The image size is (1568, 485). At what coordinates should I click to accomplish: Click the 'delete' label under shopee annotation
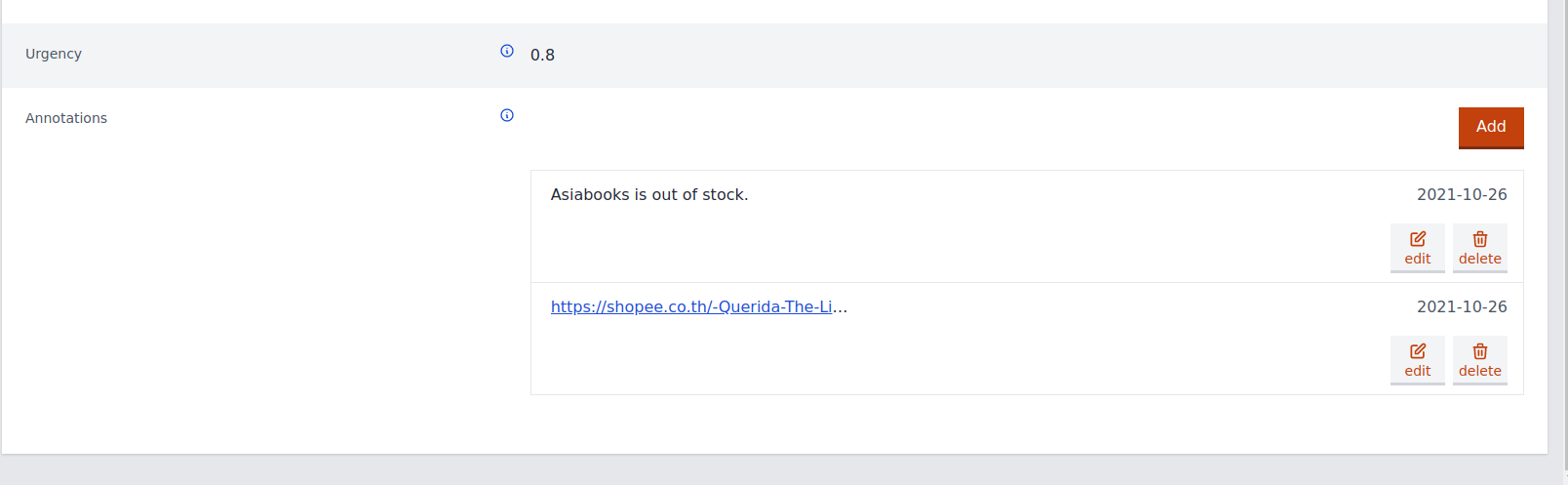[x=1480, y=371]
